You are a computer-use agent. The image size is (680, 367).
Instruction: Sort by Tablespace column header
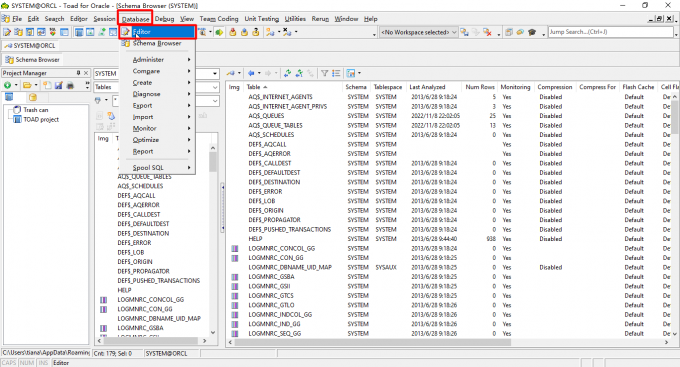click(x=388, y=87)
